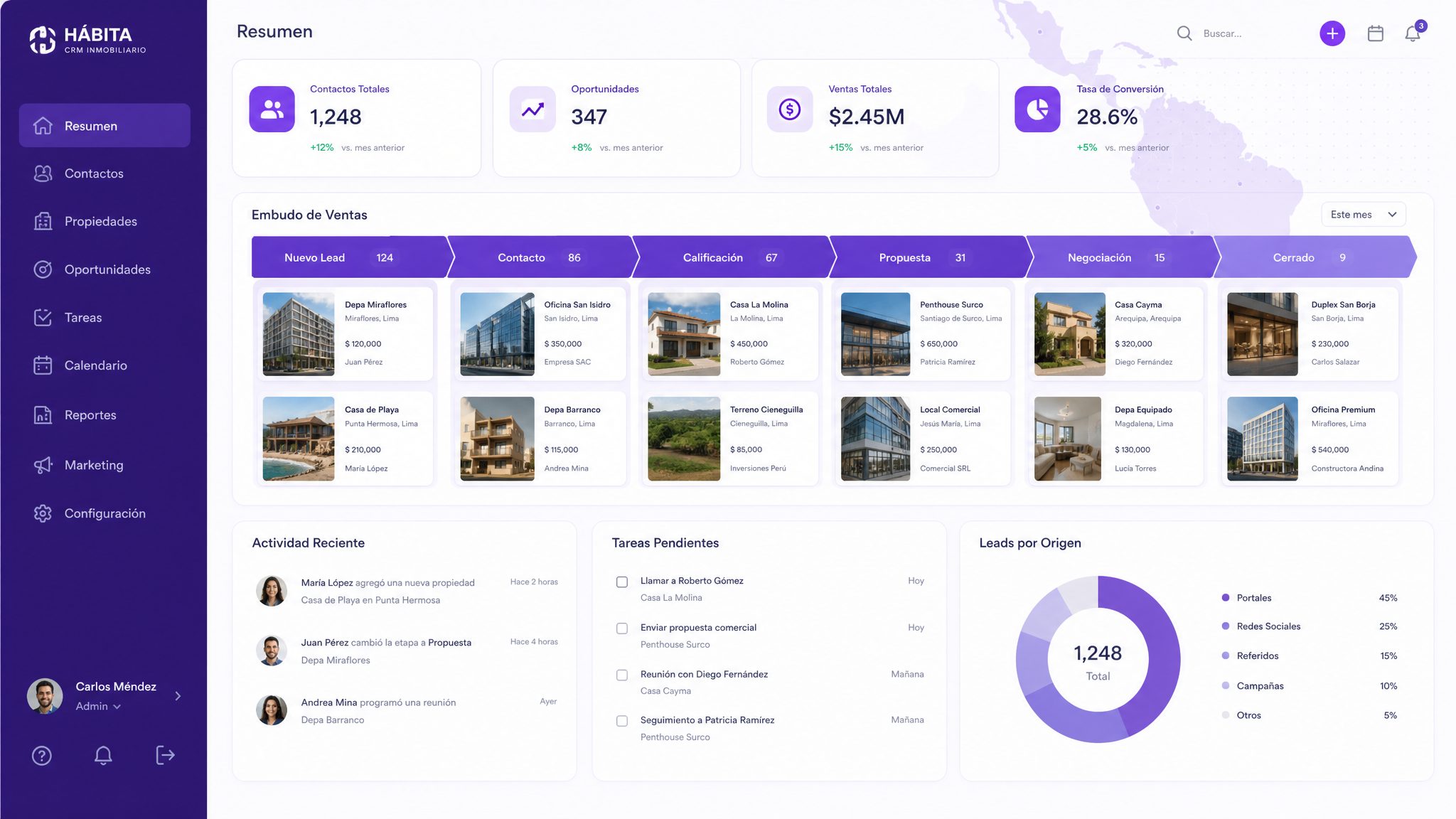Click Carlos Méndez profile photo
This screenshot has height=819, width=1456.
pyautogui.click(x=45, y=696)
